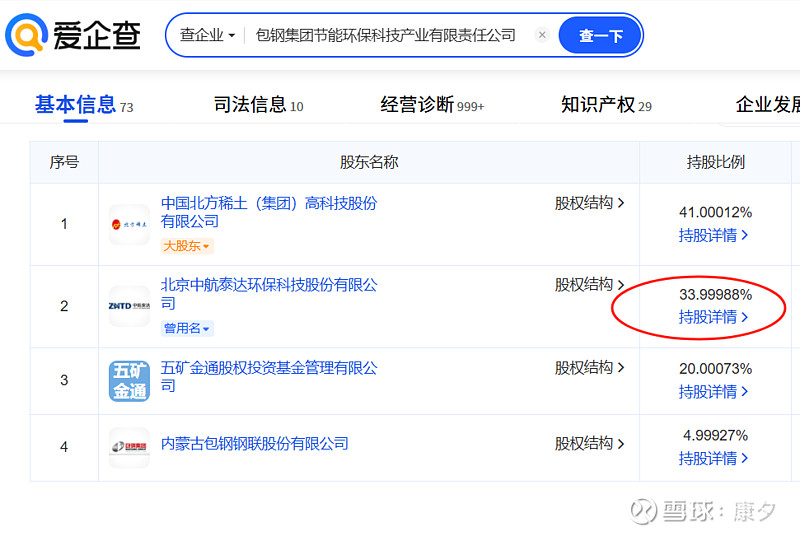800x536 pixels.
Task: Switch to the 知识产权 tab
Action: pyautogui.click(x=606, y=105)
